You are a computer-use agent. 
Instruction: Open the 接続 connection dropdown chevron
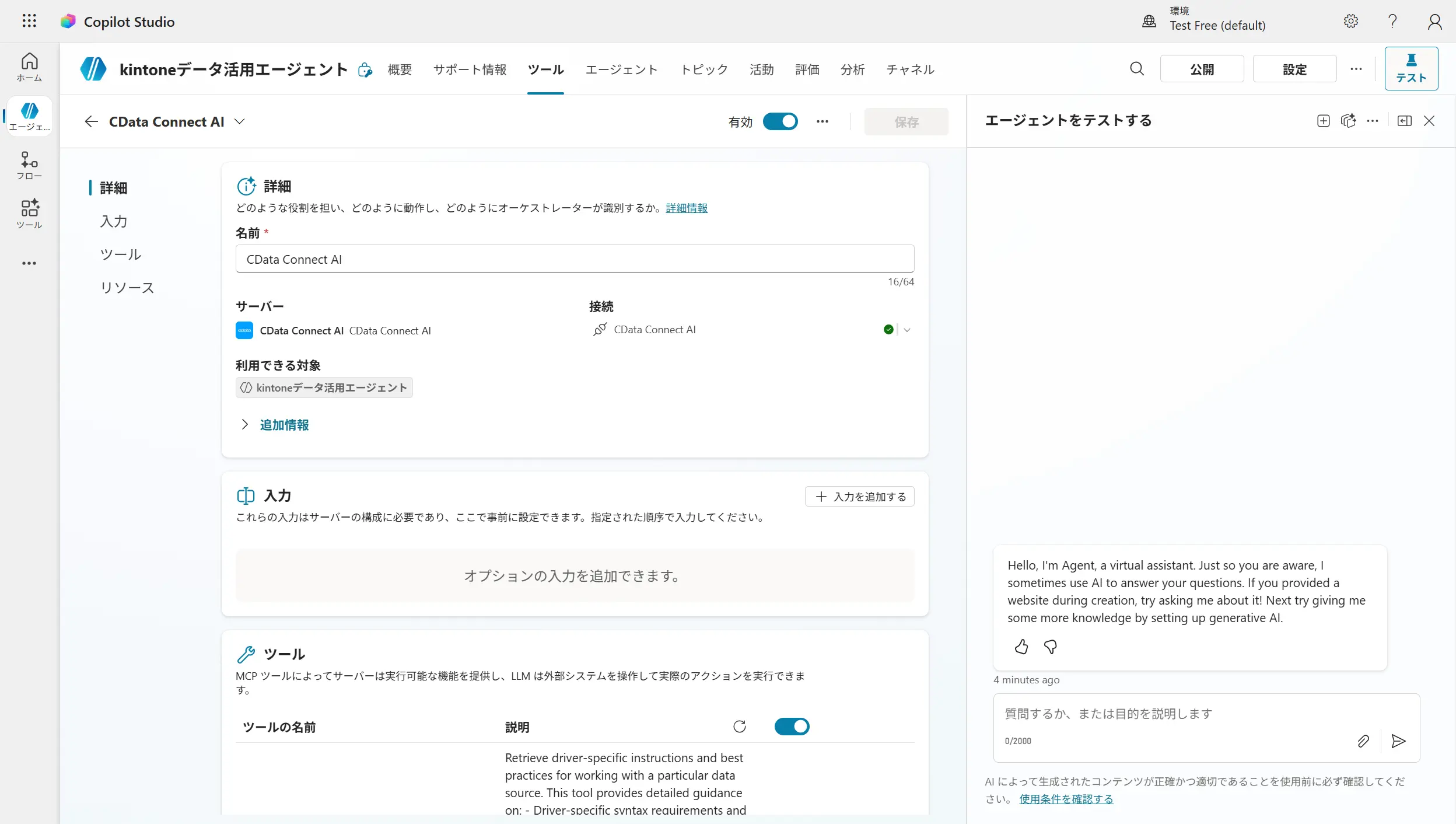(907, 330)
